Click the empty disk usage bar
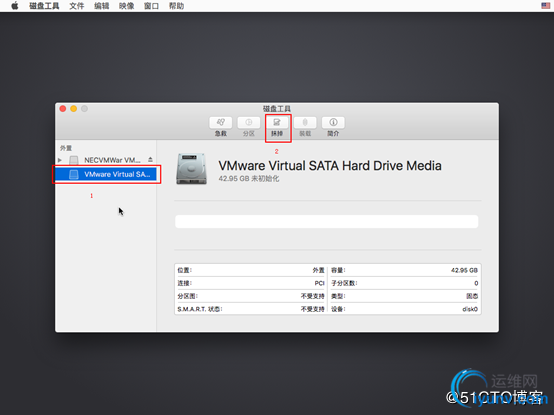 [326, 221]
